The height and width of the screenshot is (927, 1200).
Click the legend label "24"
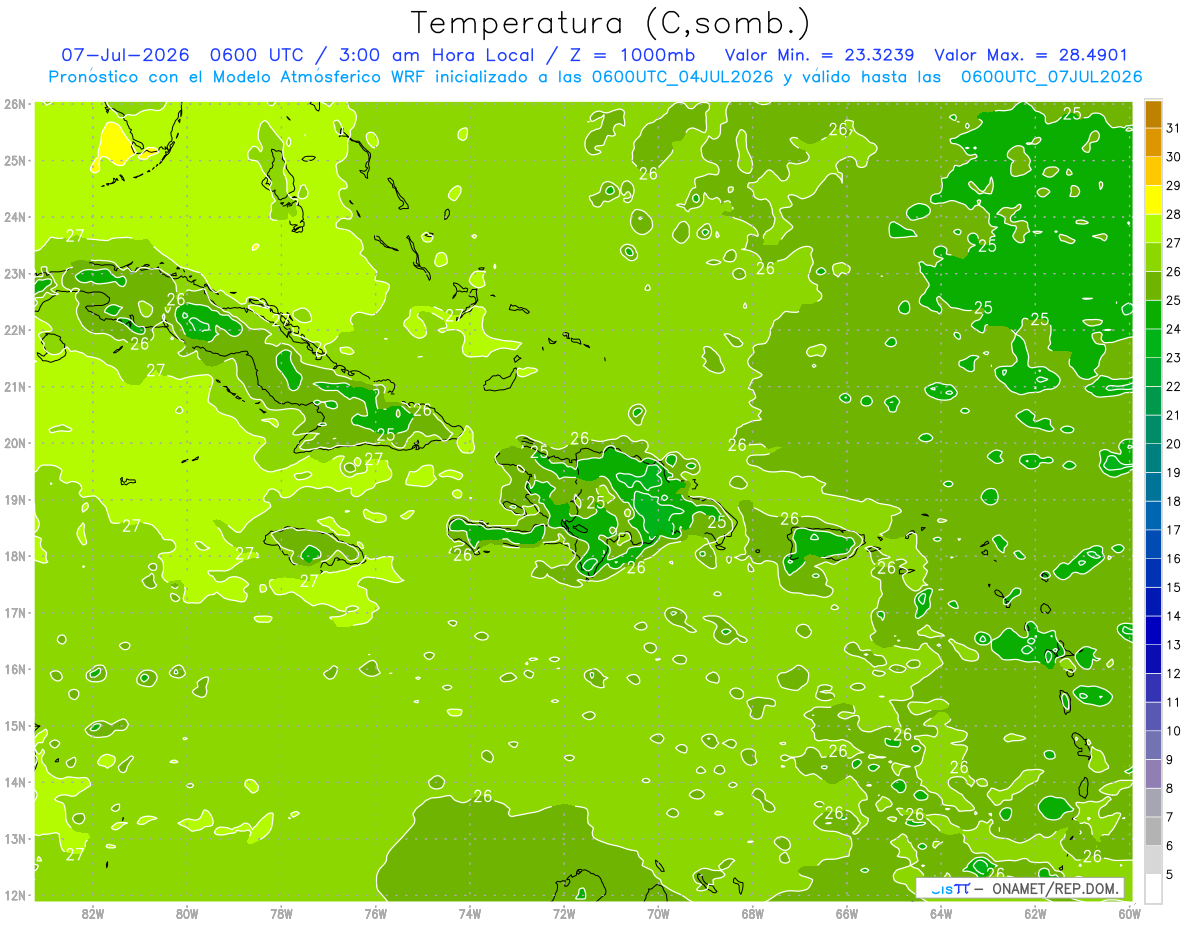click(x=1173, y=329)
